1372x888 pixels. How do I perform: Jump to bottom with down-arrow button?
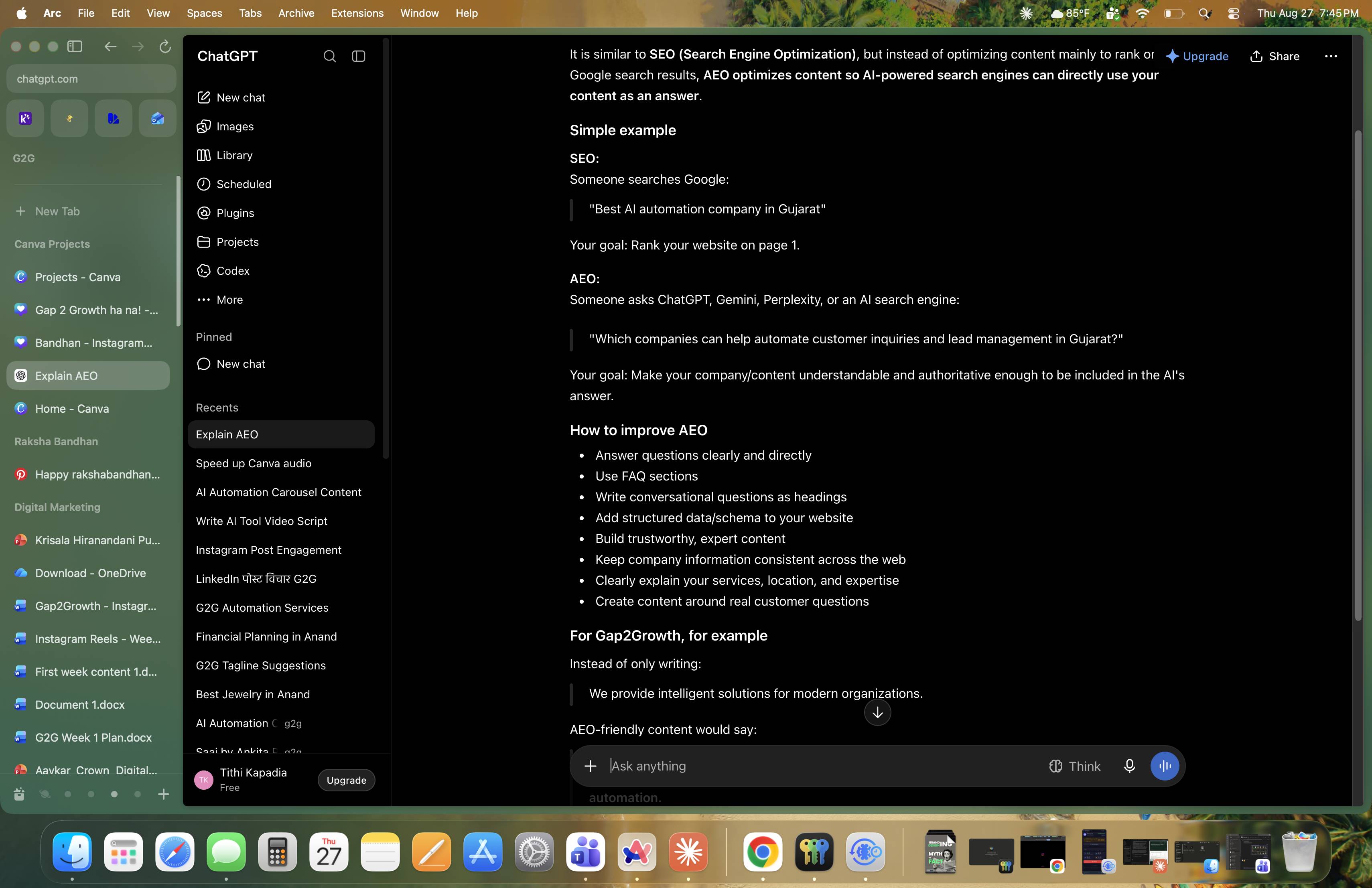point(877,713)
